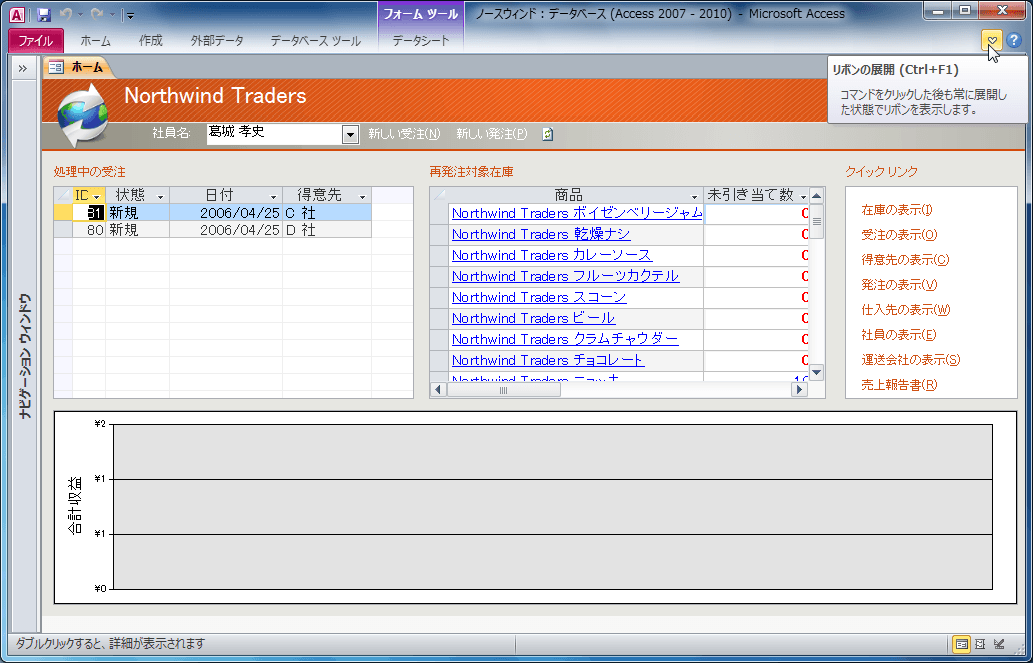The image size is (1033, 663).
Task: Open Northwind Traders 乾燥ナシ product link
Action: point(541,234)
